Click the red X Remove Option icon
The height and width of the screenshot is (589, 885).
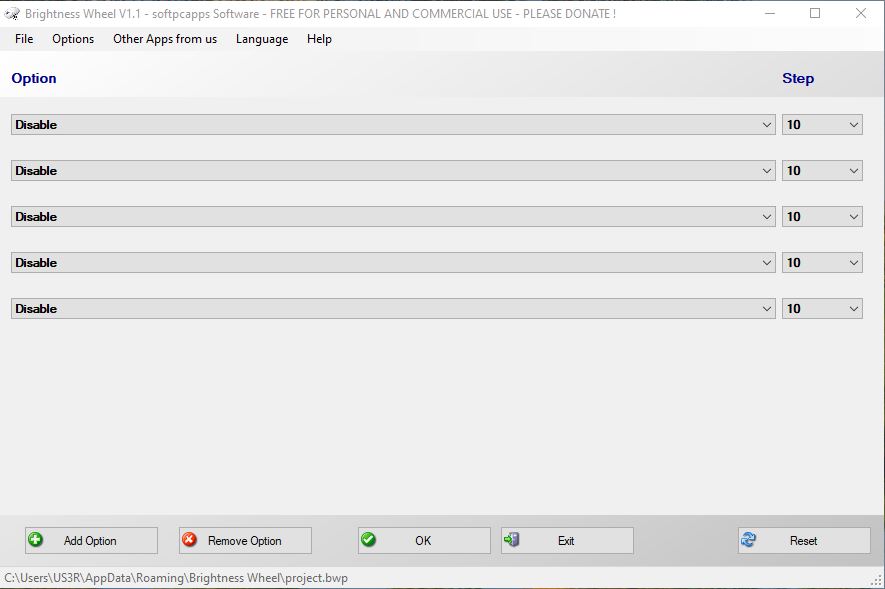pos(189,540)
